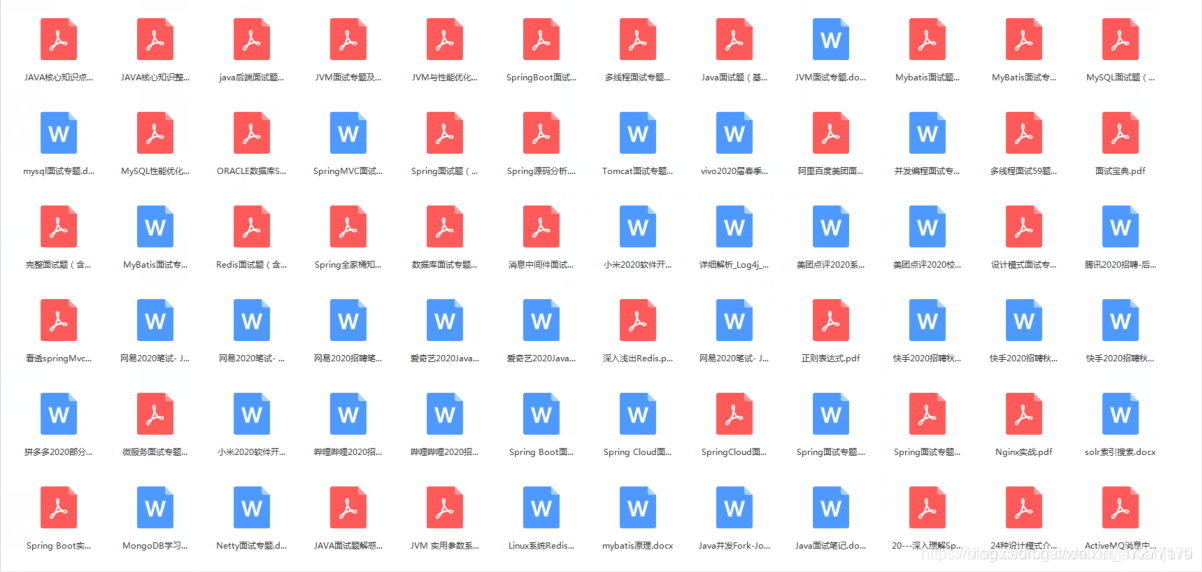Open the MySQL性能优化 PDF icon
Image resolution: width=1202 pixels, height=572 pixels.
(155, 133)
